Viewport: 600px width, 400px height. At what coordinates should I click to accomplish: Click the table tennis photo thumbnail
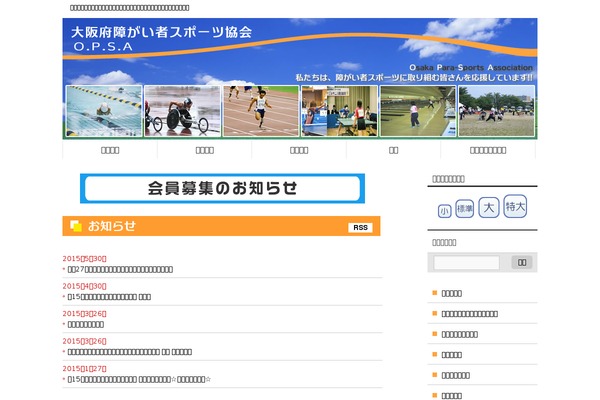pyautogui.click(x=339, y=111)
